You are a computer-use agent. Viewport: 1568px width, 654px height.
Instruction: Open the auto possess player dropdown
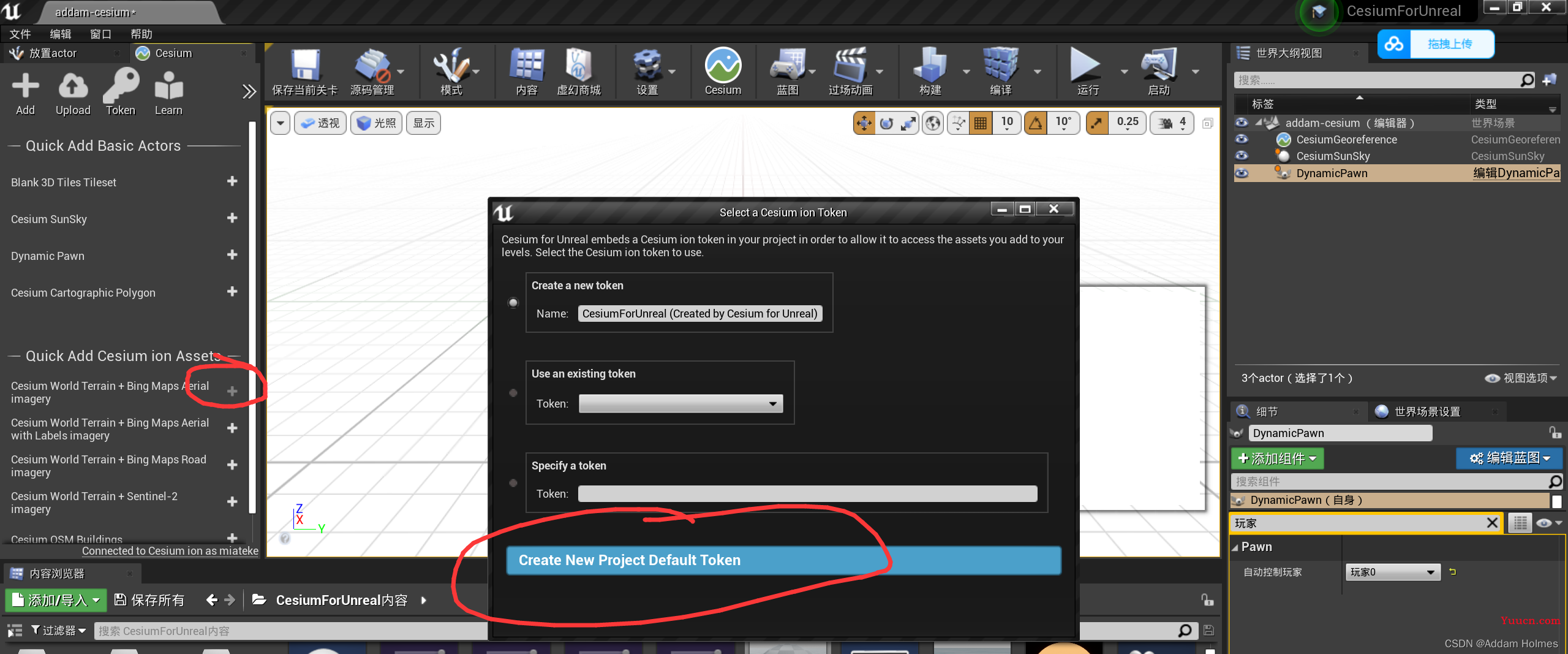(x=1392, y=572)
